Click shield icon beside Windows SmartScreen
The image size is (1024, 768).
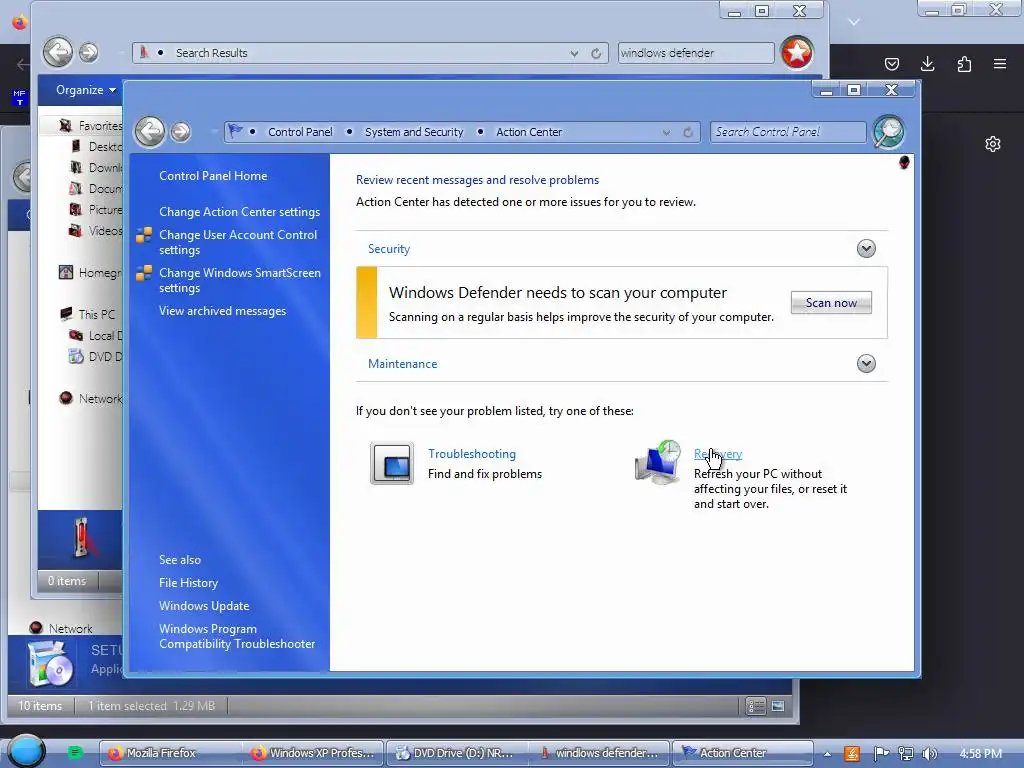tap(144, 273)
